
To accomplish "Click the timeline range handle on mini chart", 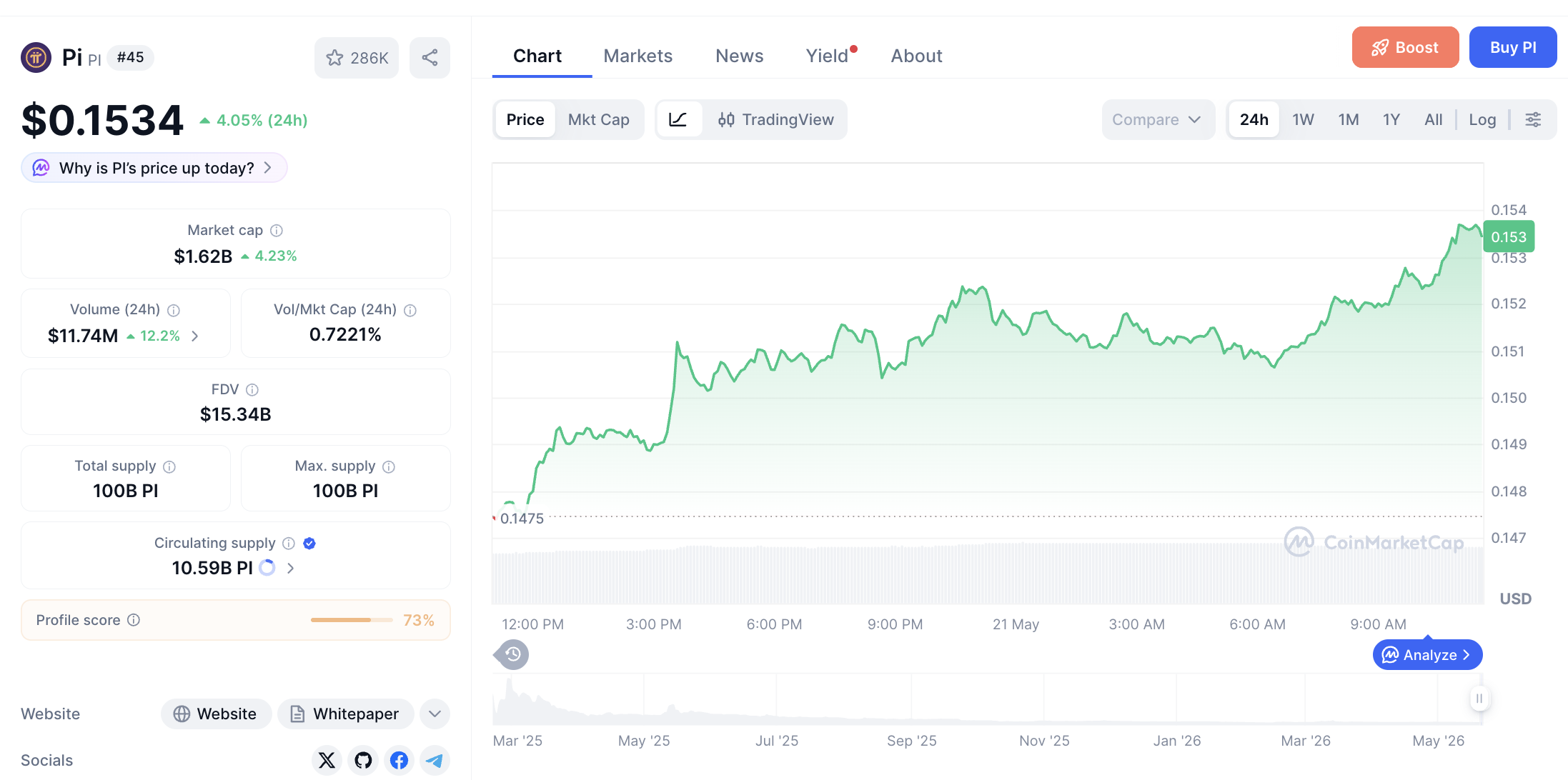I will pyautogui.click(x=1479, y=698).
